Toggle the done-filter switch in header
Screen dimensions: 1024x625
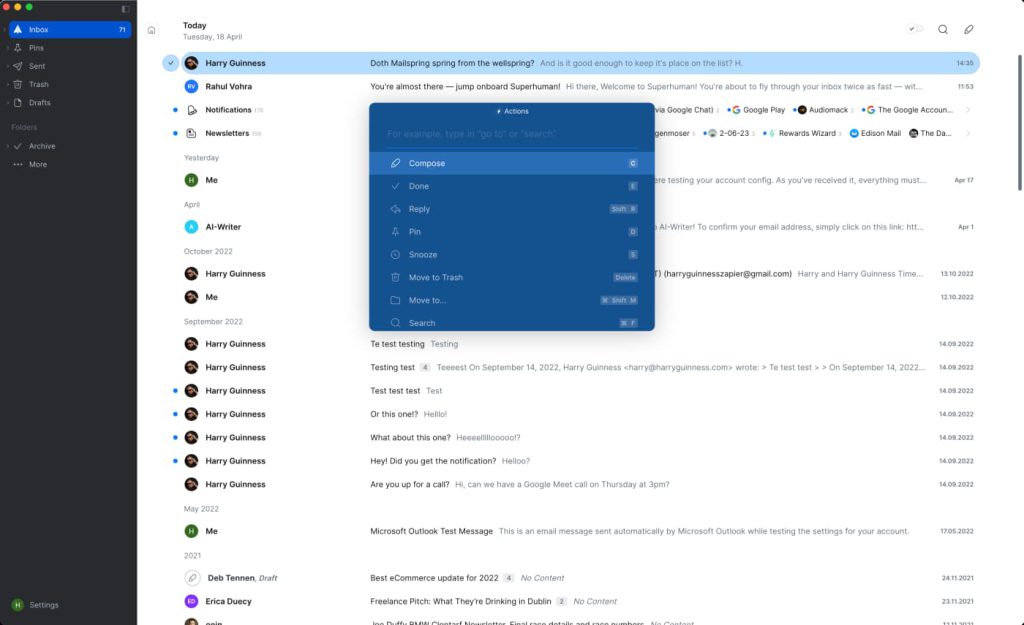pyautogui.click(x=916, y=29)
